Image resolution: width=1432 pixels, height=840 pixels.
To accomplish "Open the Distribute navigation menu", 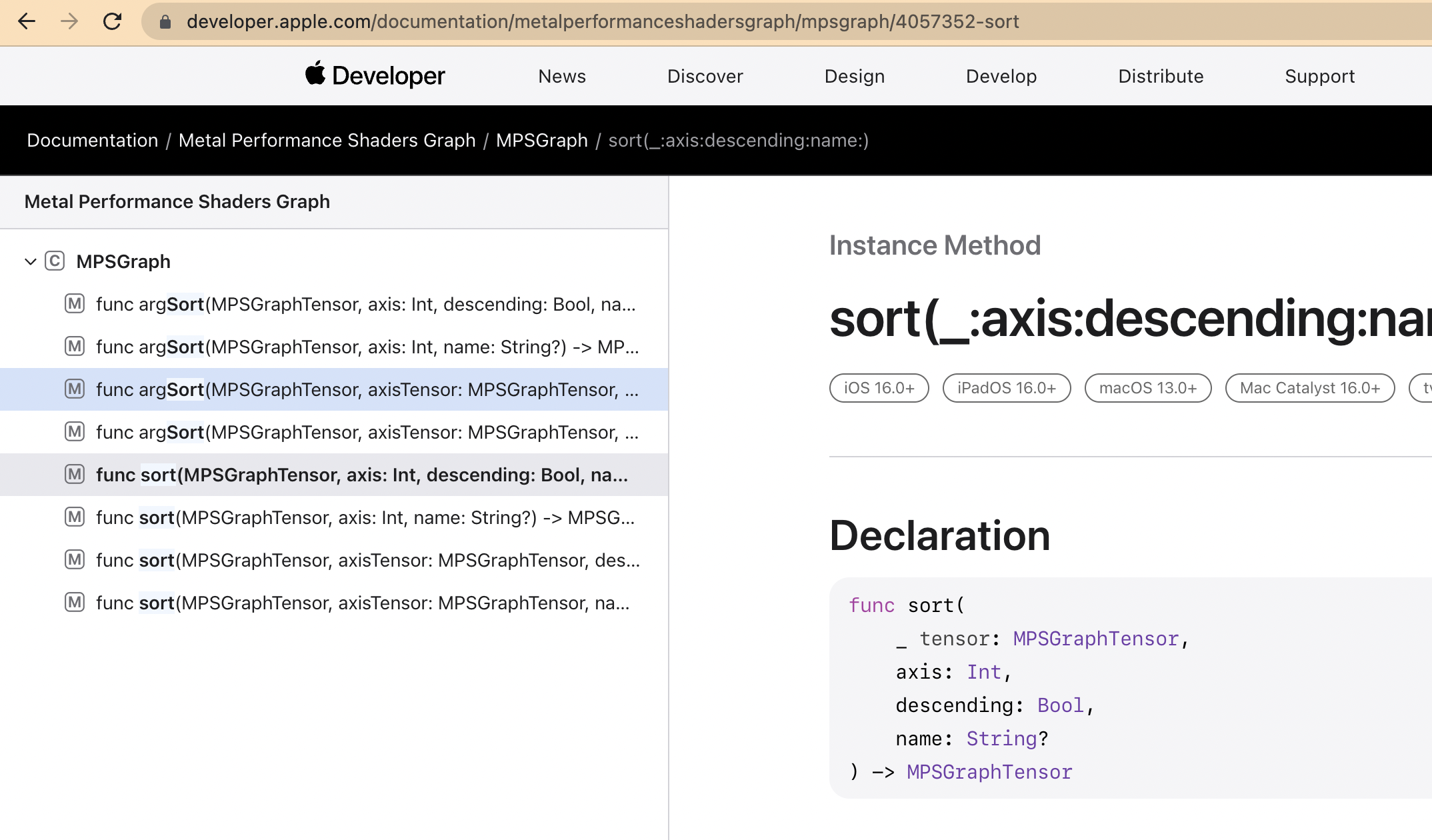I will point(1160,76).
